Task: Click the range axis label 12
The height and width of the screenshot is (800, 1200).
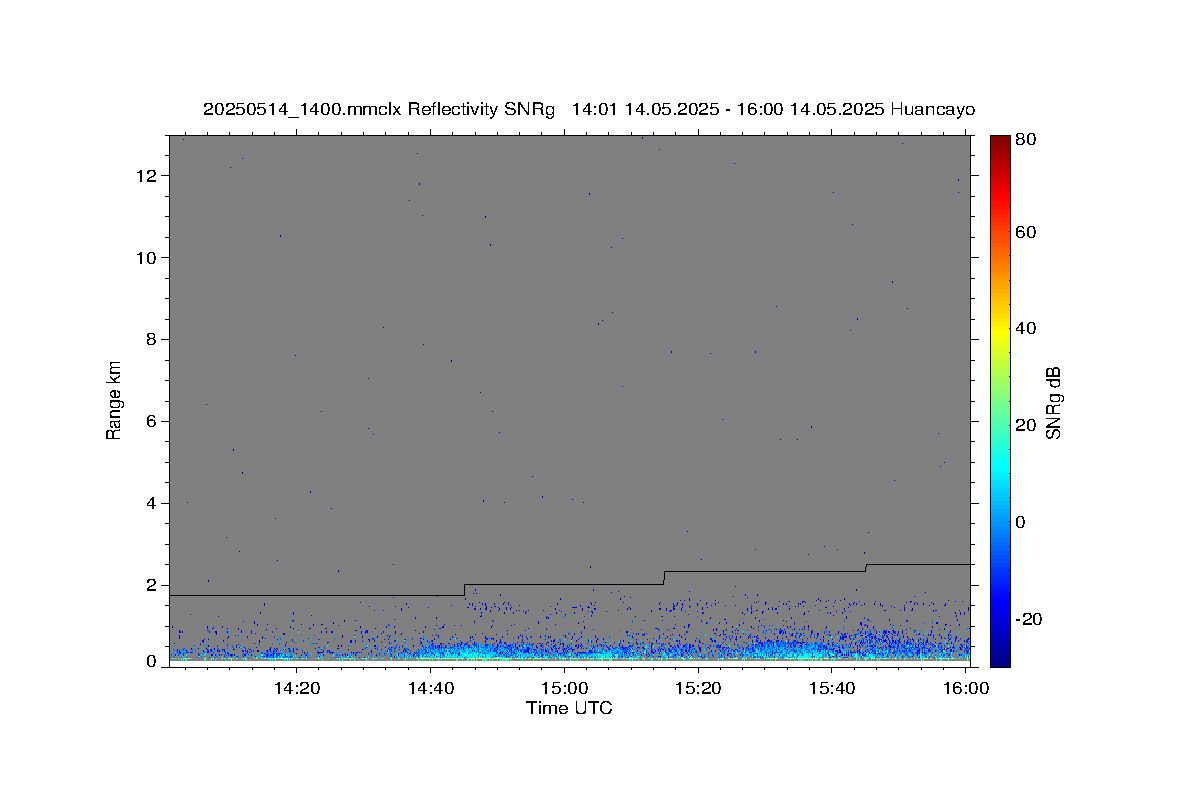Action: pos(149,176)
